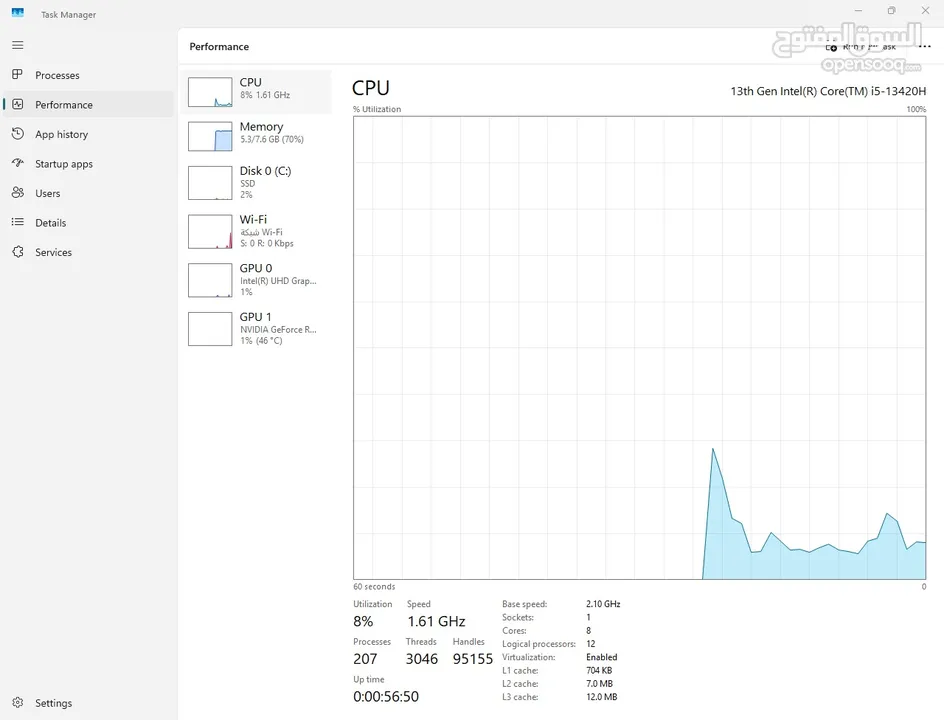Click the Startup apps gauge icon
Viewport: 944px width, 720px height.
pos(17,163)
